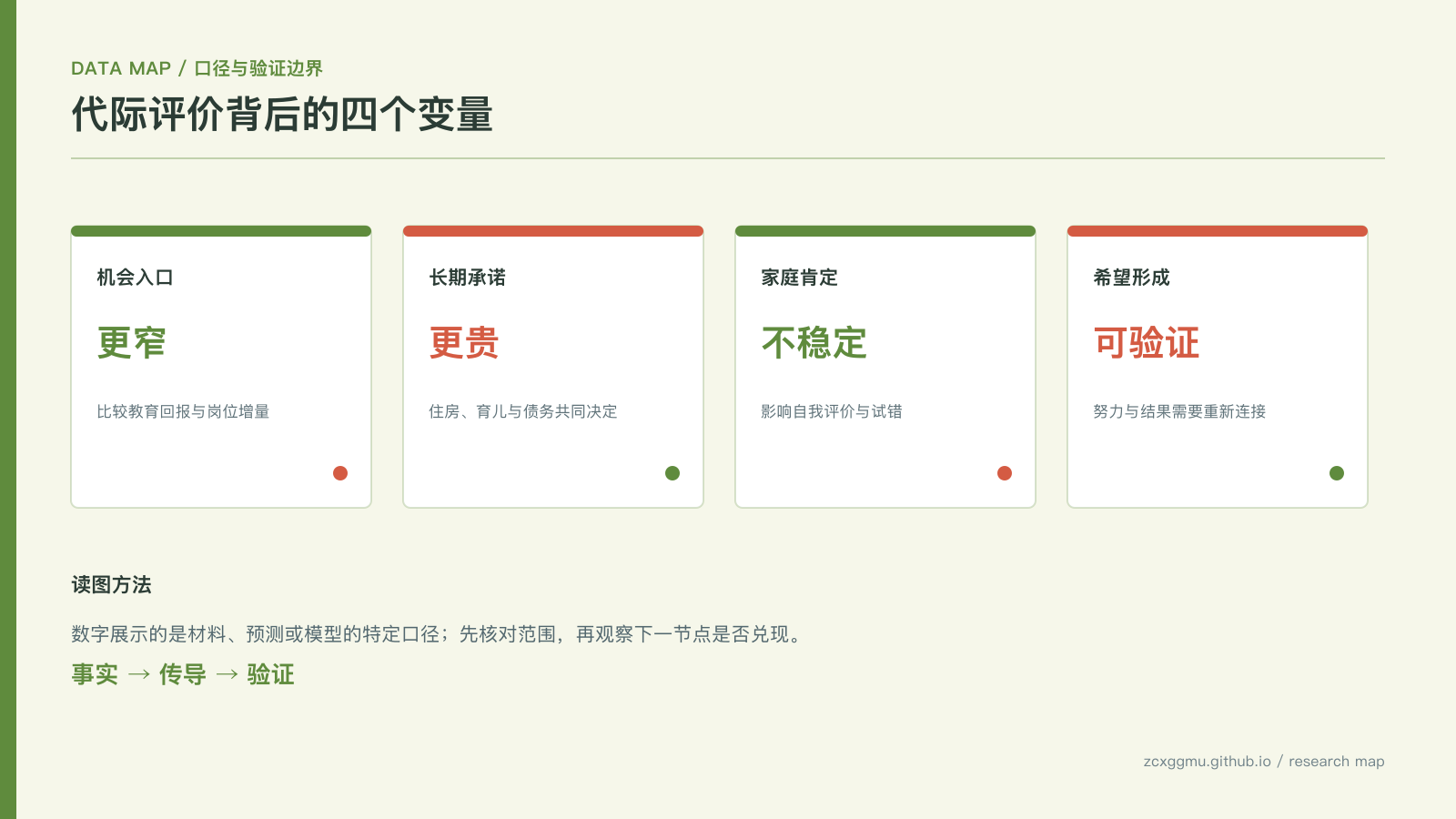Select the 长期承诺 card title
The height and width of the screenshot is (819, 1456).
468,278
